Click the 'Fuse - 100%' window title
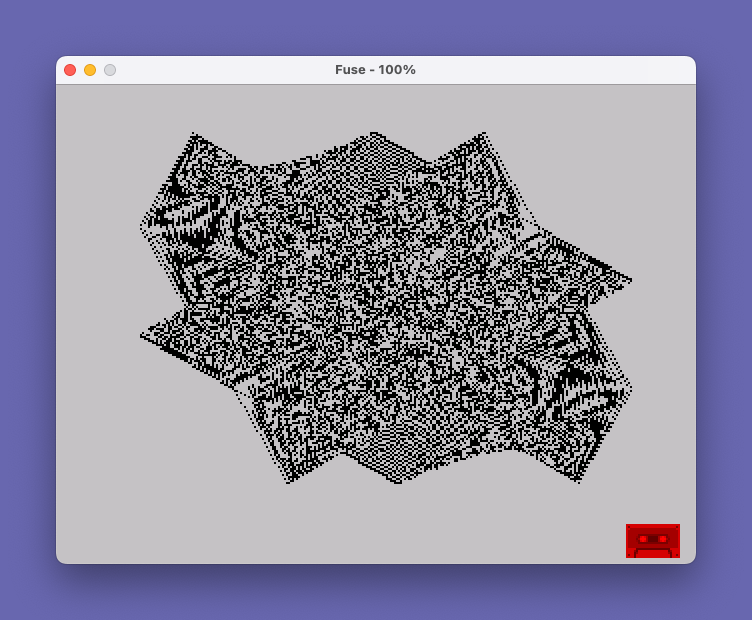The image size is (752, 620). (x=376, y=70)
